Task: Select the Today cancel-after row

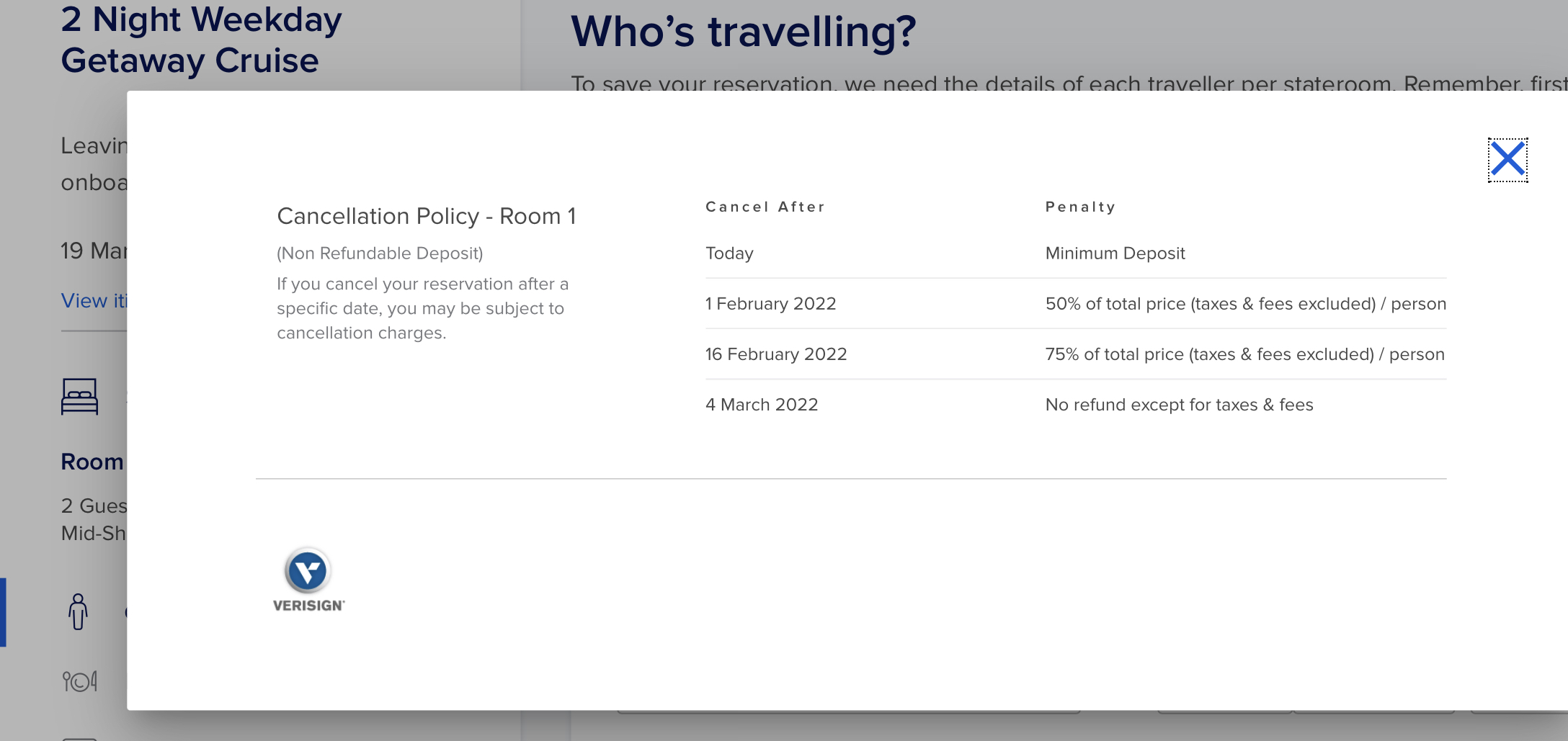Action: click(x=1076, y=253)
